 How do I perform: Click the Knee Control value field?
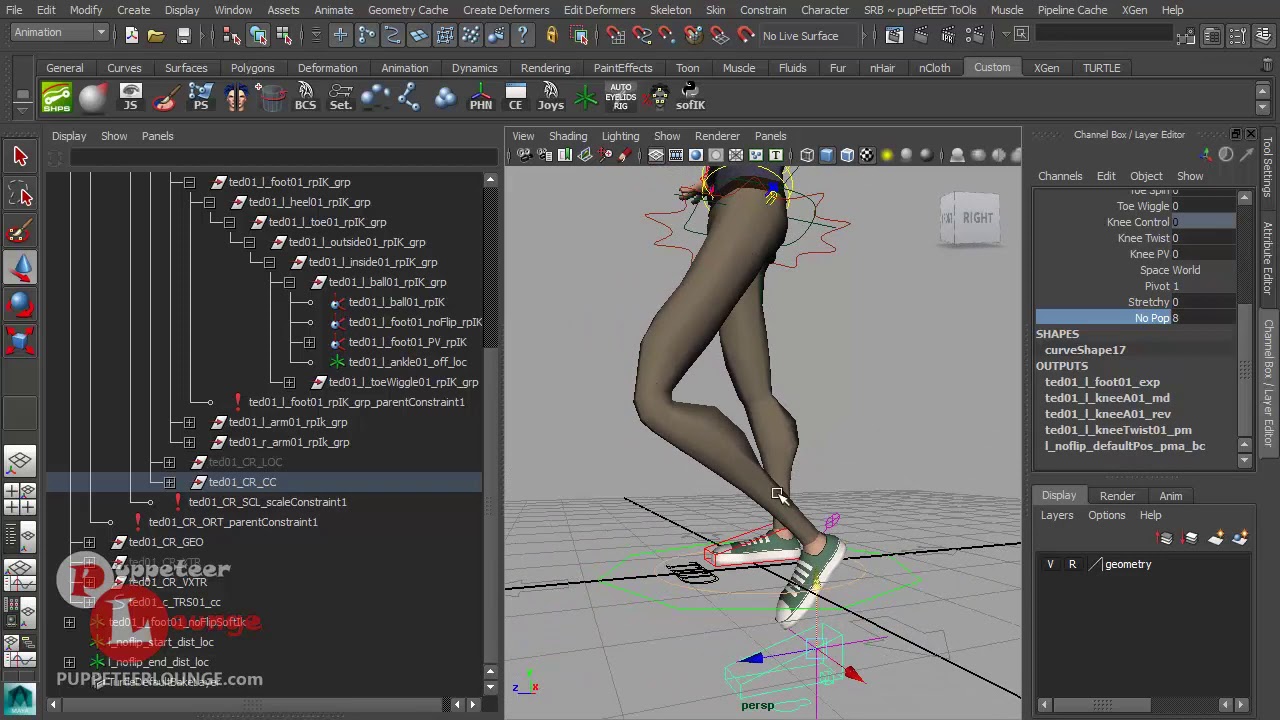pos(1205,222)
